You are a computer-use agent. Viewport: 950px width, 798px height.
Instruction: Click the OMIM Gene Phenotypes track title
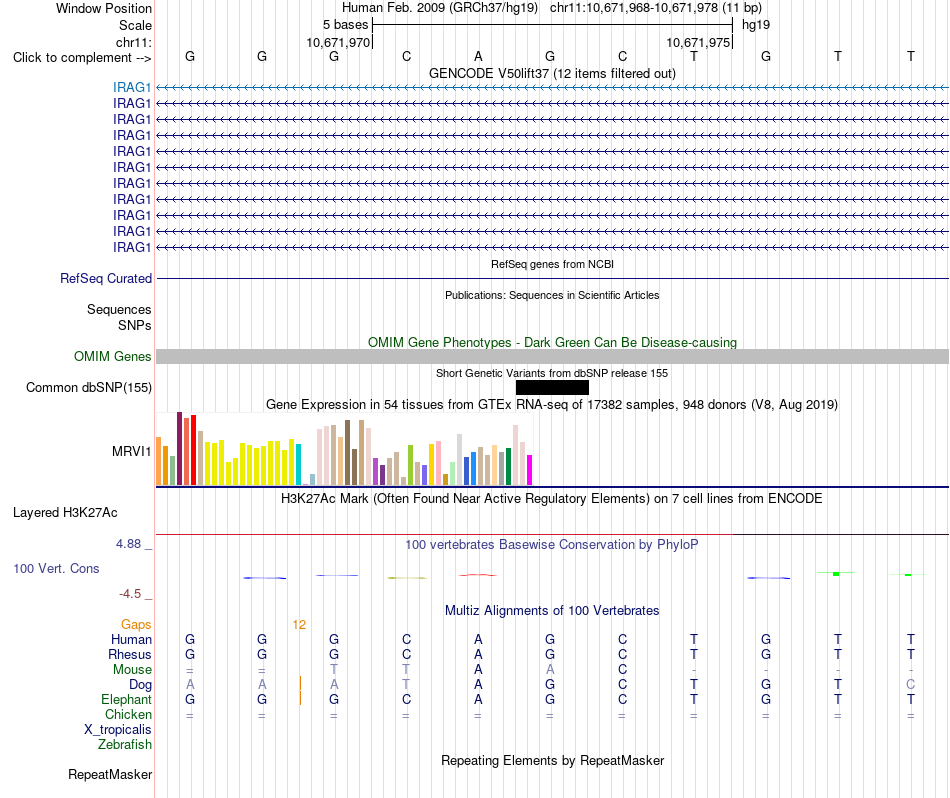552,342
